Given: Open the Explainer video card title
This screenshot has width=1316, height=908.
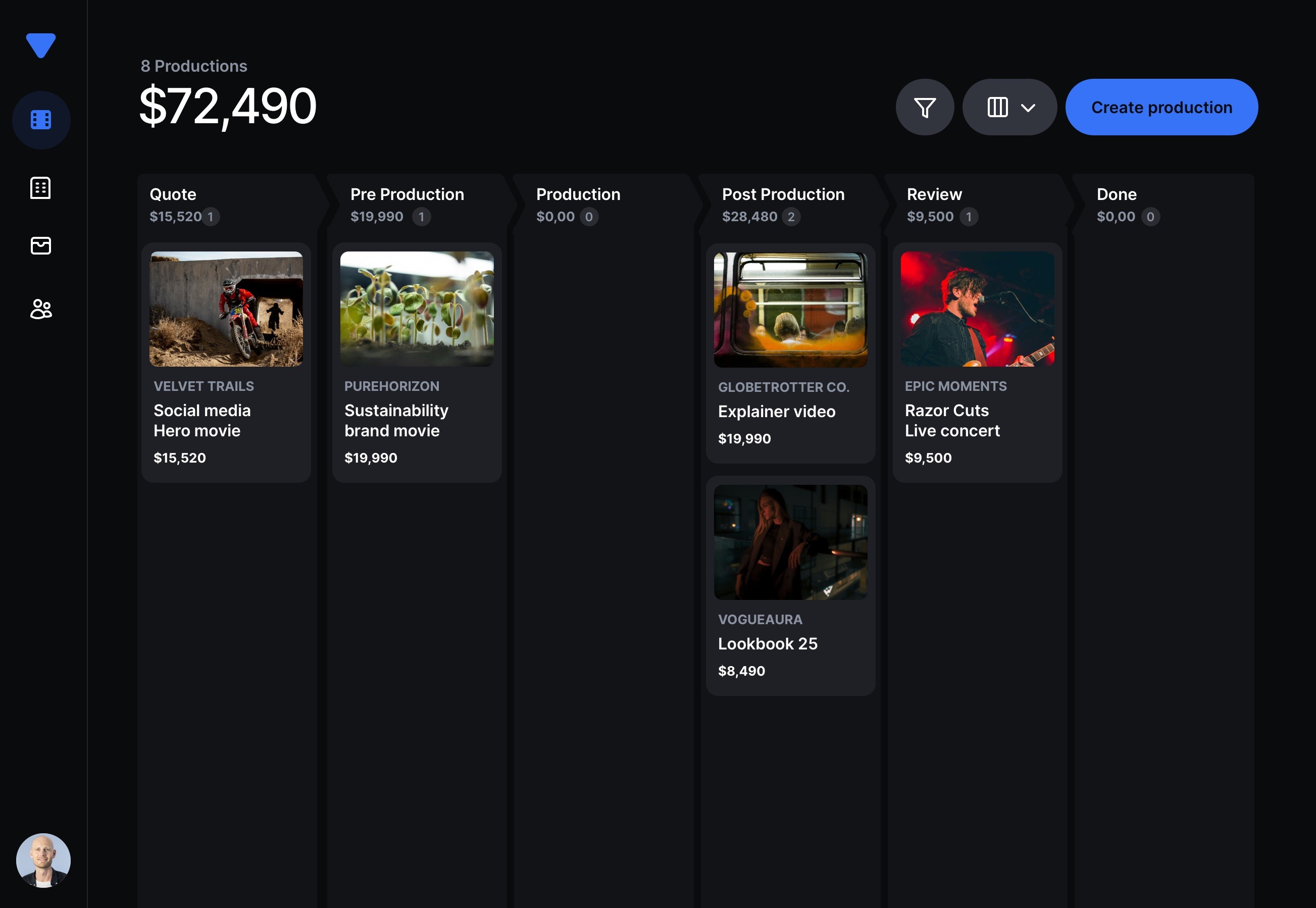Looking at the screenshot, I should click(x=777, y=412).
